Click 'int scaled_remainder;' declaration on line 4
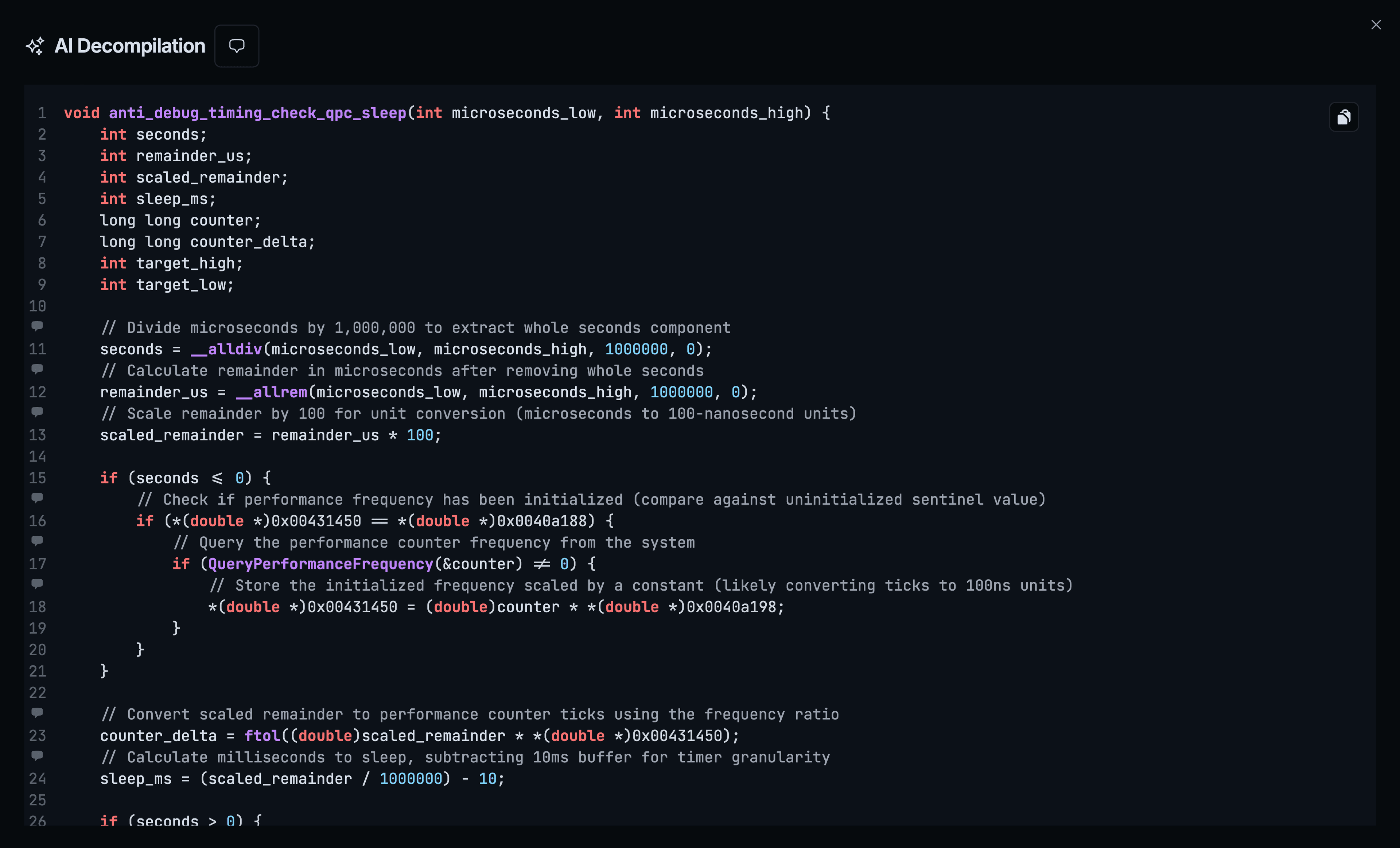1400x848 pixels. pyautogui.click(x=194, y=178)
